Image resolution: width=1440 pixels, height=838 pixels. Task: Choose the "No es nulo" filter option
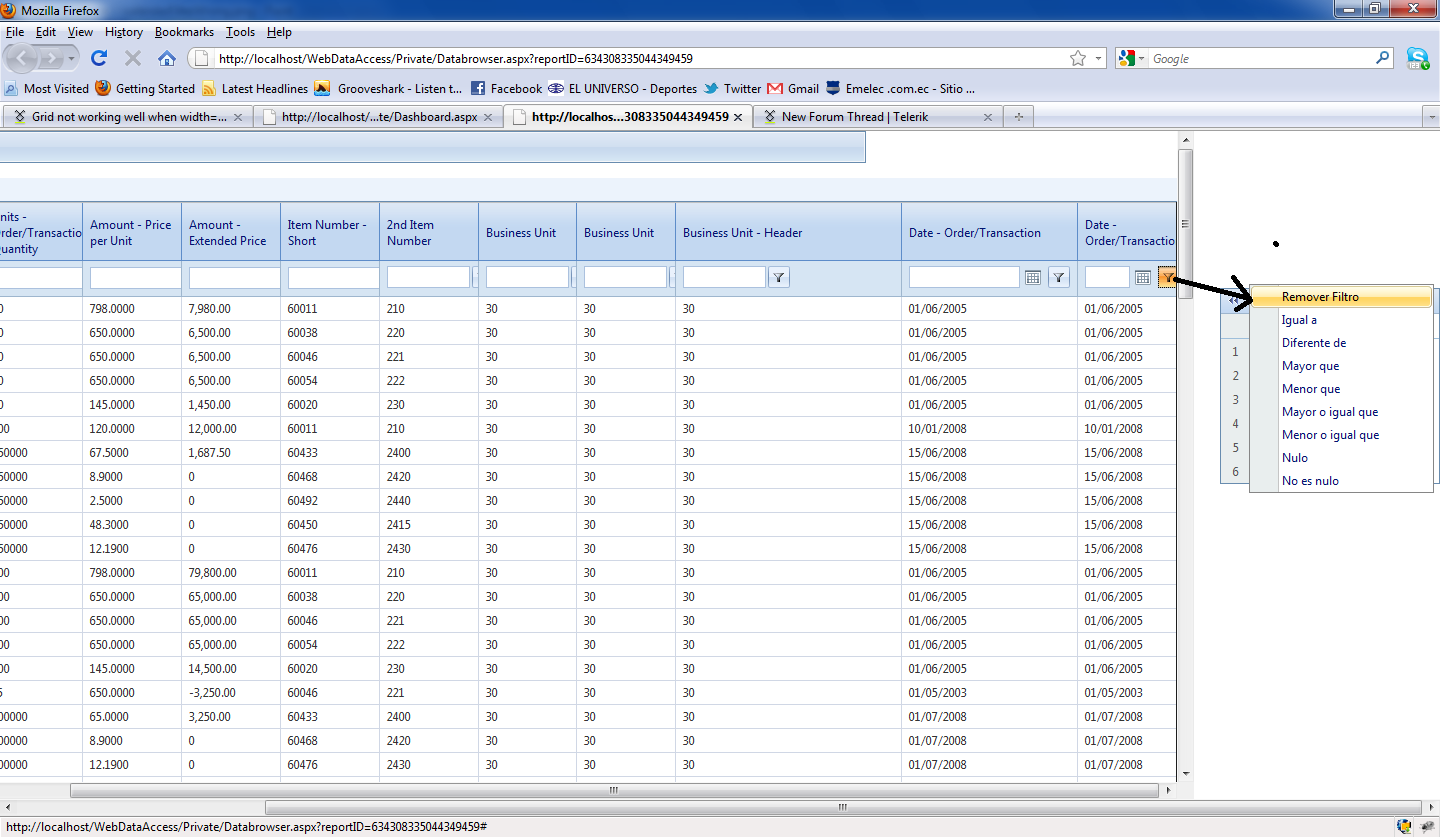[1310, 481]
